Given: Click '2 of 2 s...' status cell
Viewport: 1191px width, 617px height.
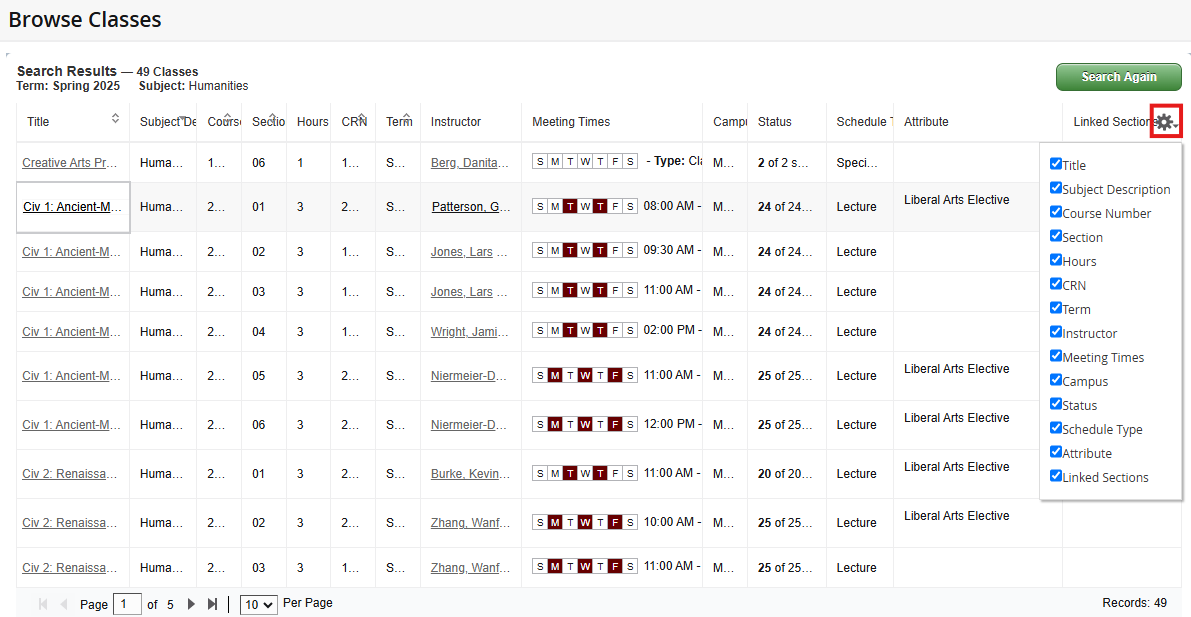Looking at the screenshot, I should [783, 163].
